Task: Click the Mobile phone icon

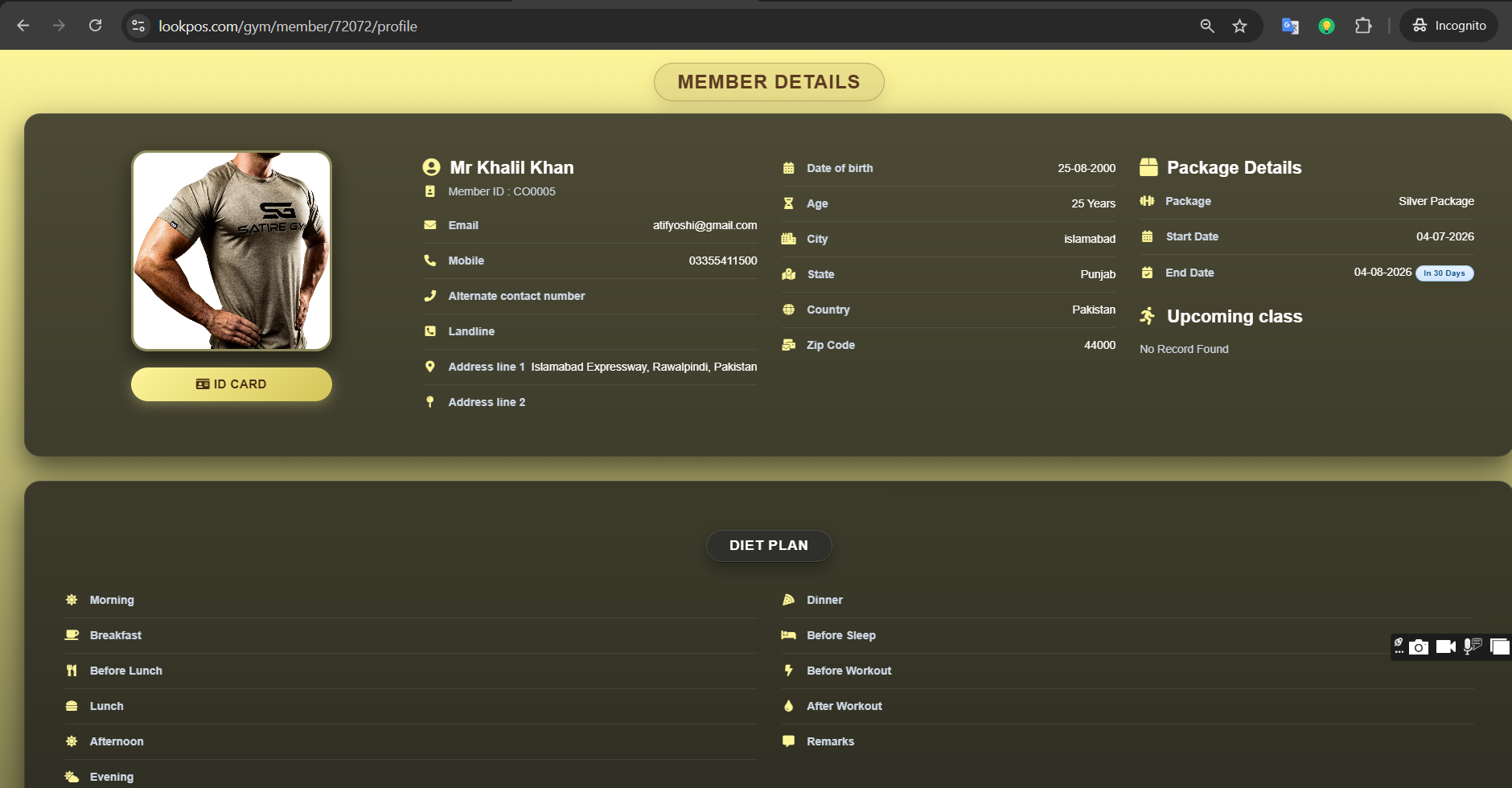Action: click(x=430, y=261)
